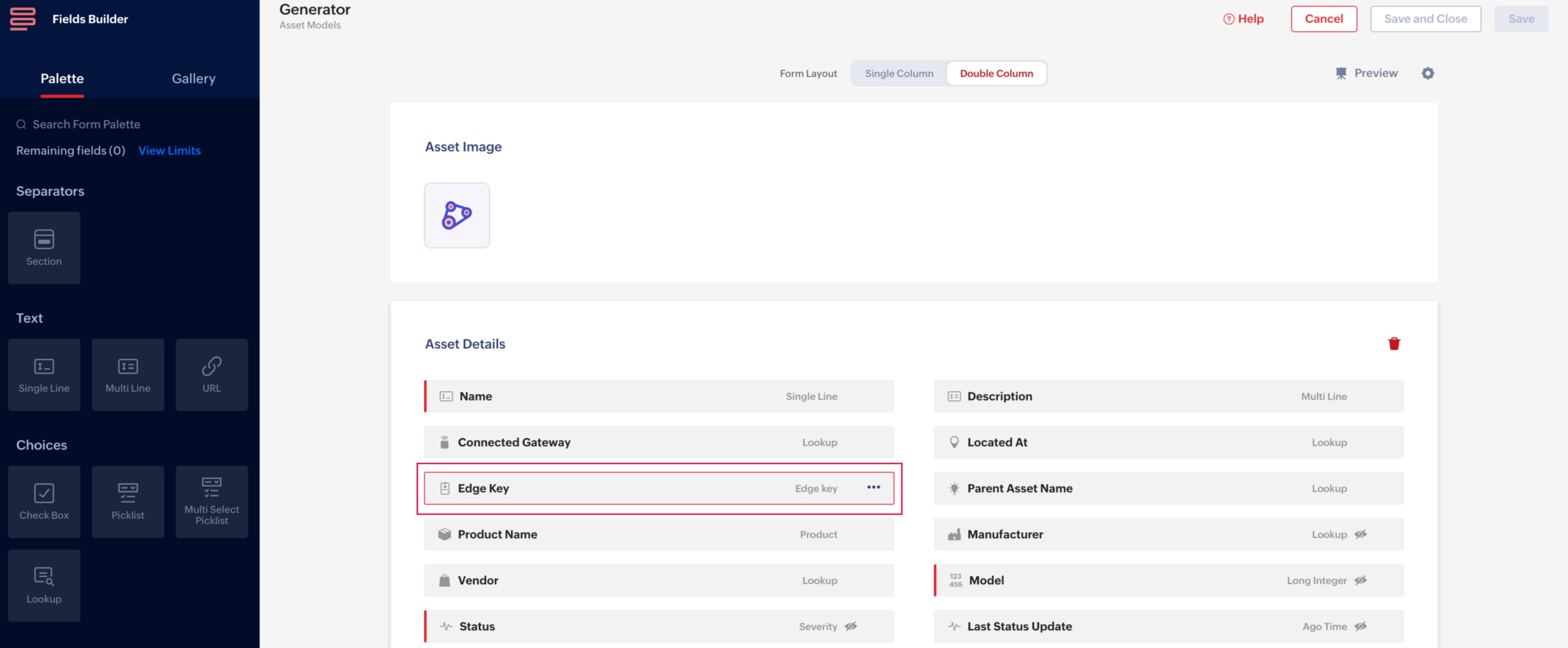This screenshot has width=1568, height=648.
Task: Select the Check Box field tile
Action: pos(44,501)
